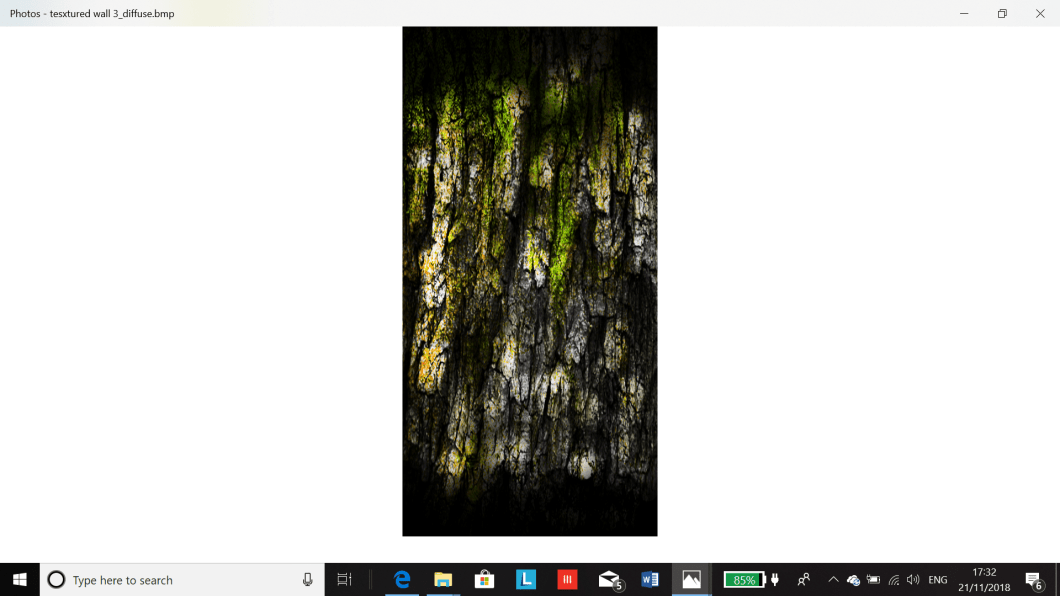
Task: Open Task View
Action: (343, 579)
